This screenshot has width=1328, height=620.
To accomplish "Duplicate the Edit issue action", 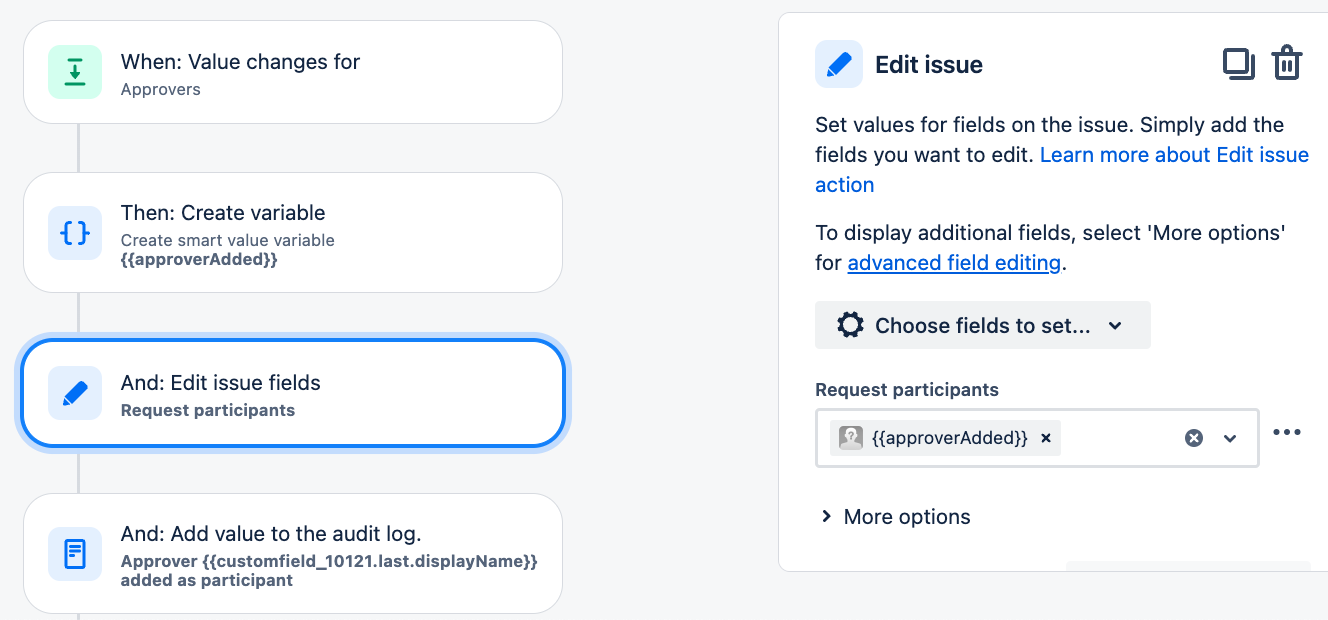I will pos(1239,62).
